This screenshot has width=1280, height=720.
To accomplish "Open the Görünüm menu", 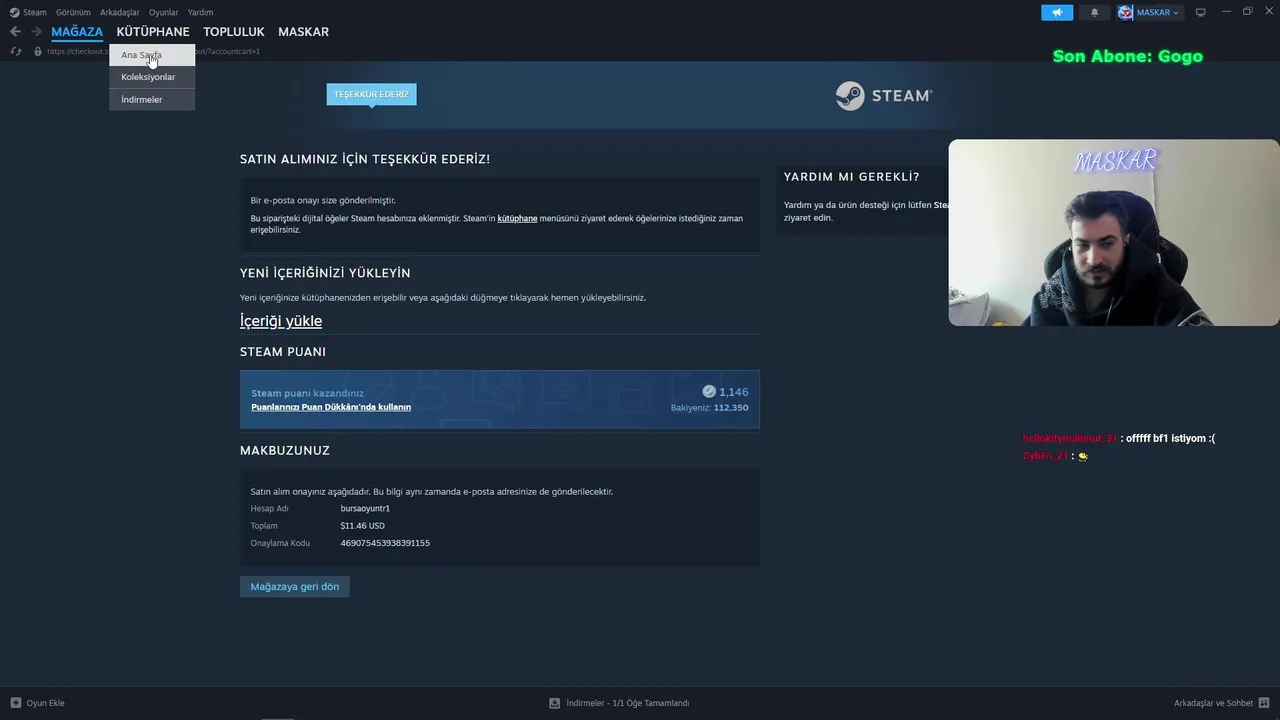I will point(73,12).
